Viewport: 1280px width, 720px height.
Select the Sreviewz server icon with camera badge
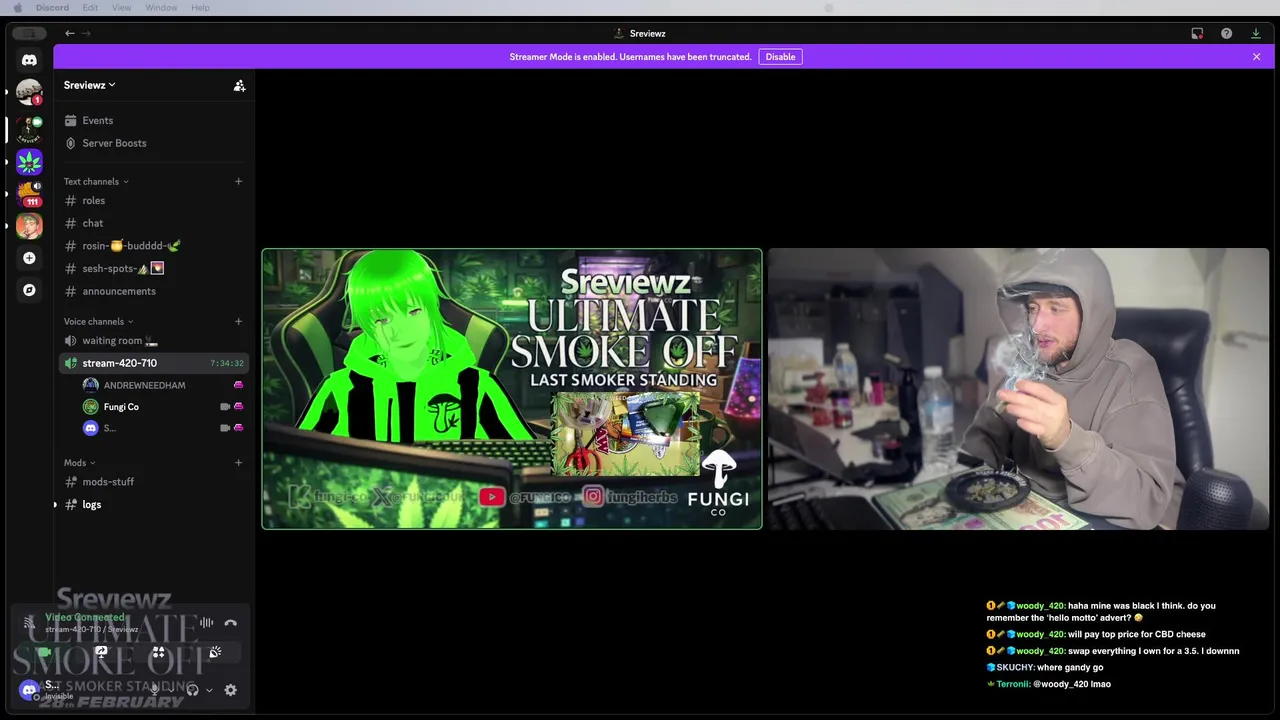[x=29, y=128]
